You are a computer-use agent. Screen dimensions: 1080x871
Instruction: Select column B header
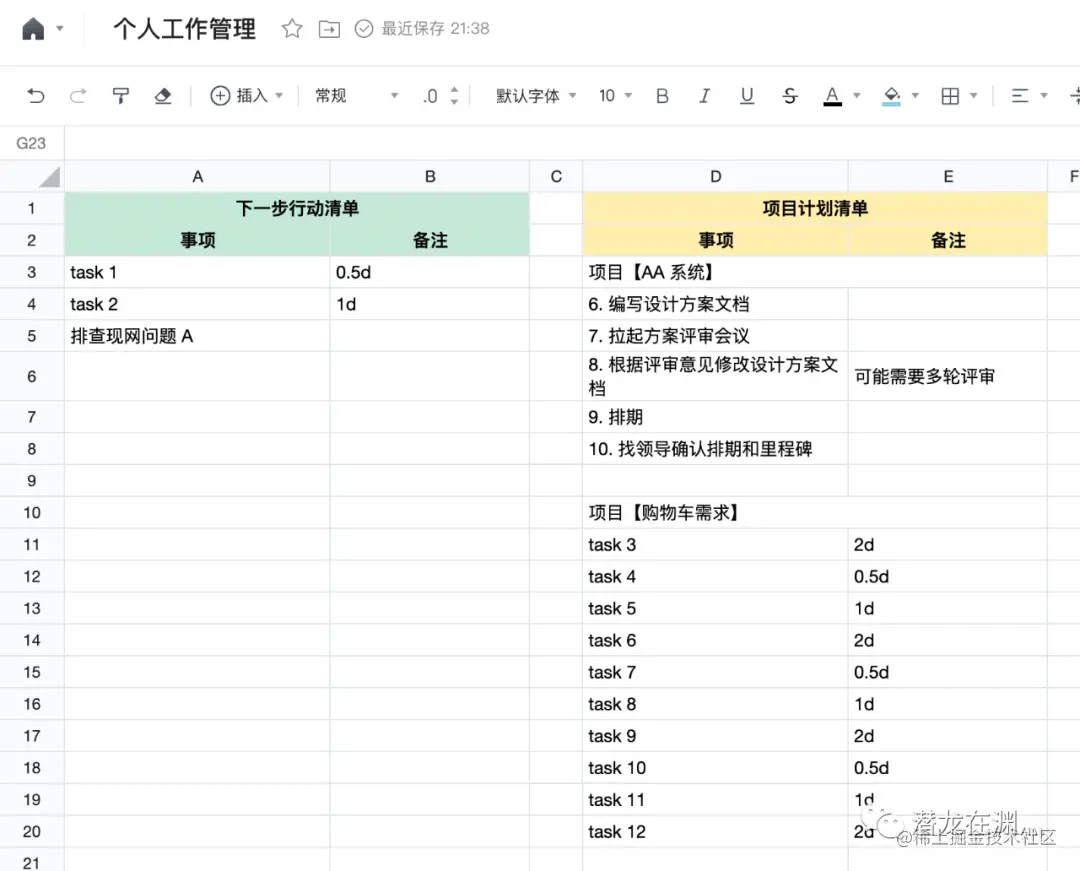(430, 176)
